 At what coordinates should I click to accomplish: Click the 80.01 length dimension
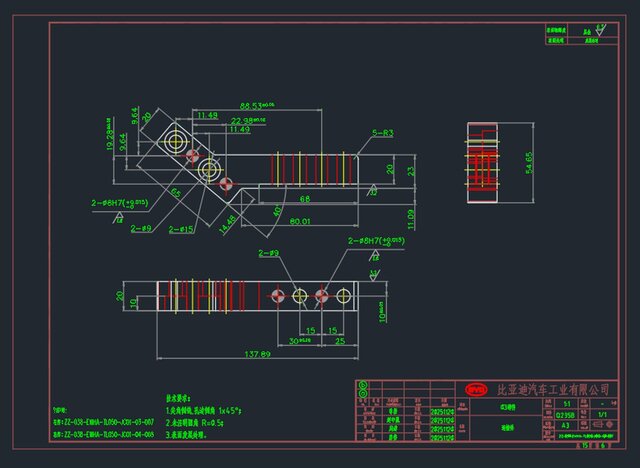tap(300, 221)
